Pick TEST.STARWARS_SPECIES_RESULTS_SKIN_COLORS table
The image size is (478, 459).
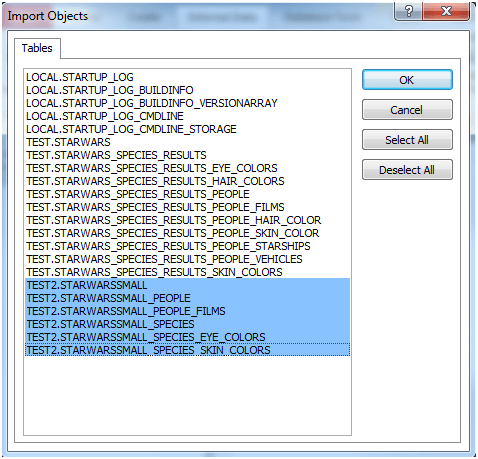click(x=187, y=272)
